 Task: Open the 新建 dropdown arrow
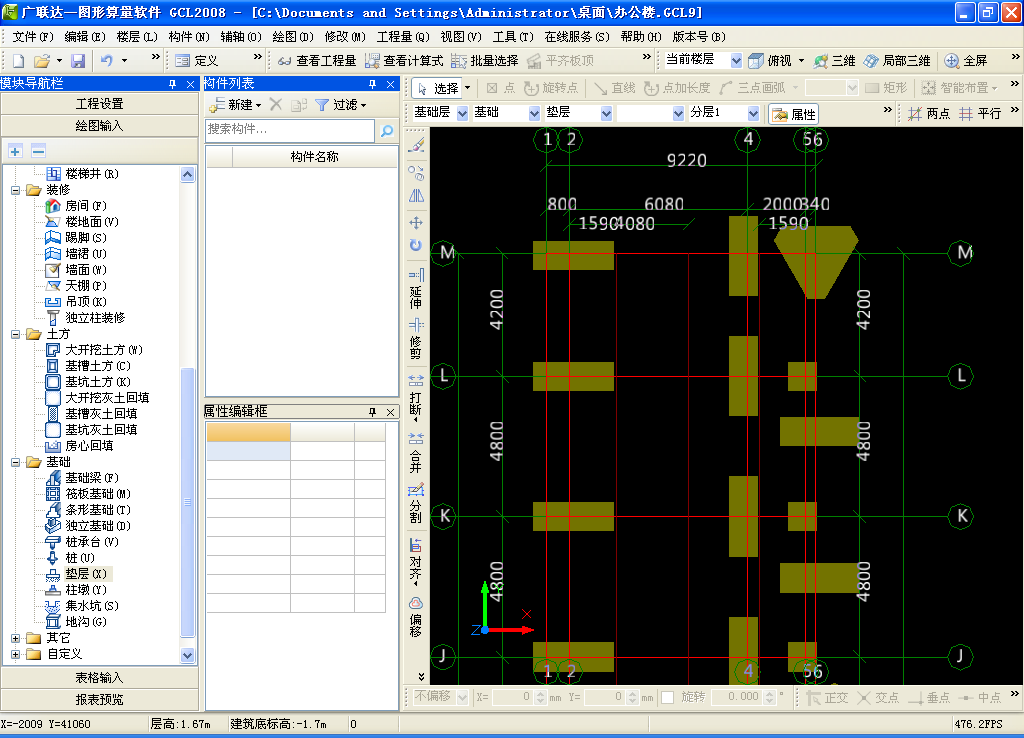[259, 105]
